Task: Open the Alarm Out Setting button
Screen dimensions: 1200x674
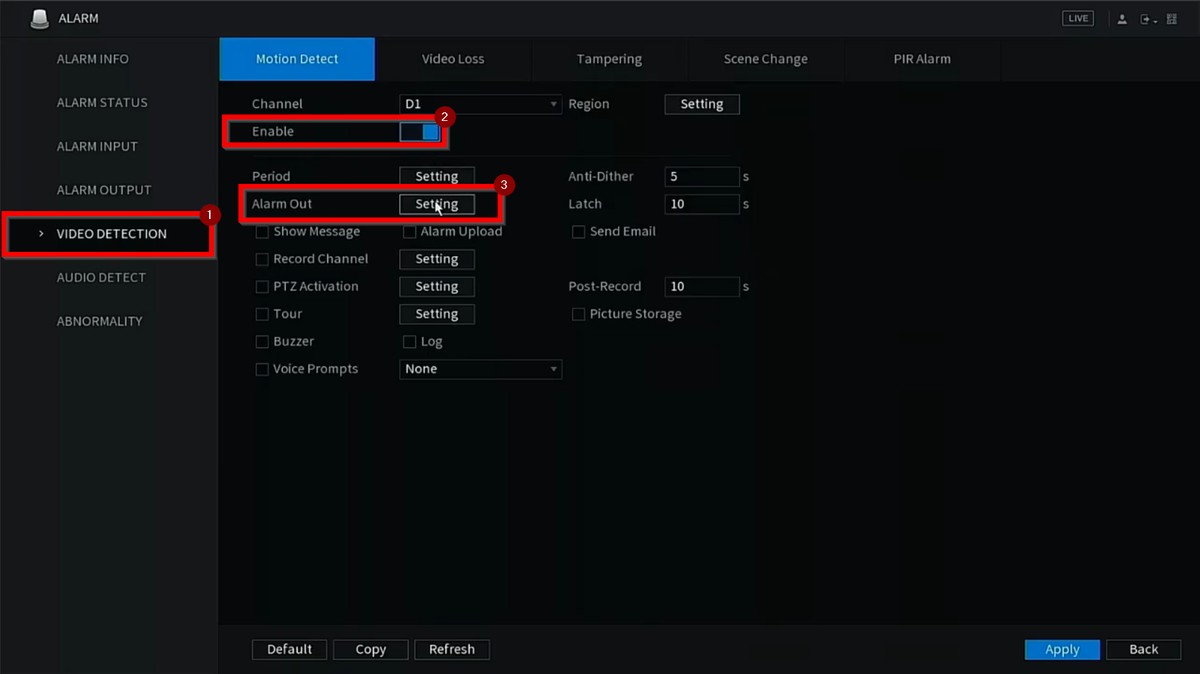Action: point(437,204)
